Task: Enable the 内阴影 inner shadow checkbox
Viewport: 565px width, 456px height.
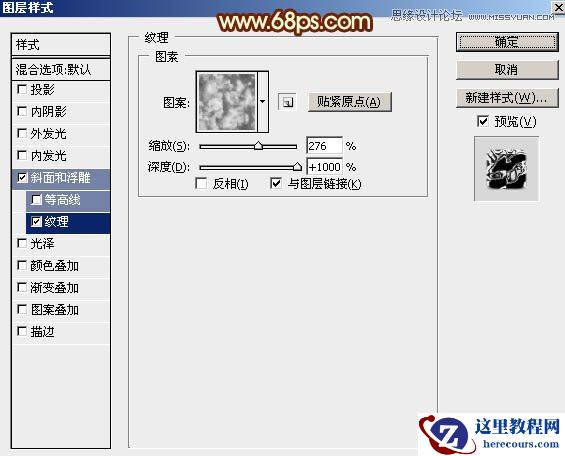Action: 22,111
